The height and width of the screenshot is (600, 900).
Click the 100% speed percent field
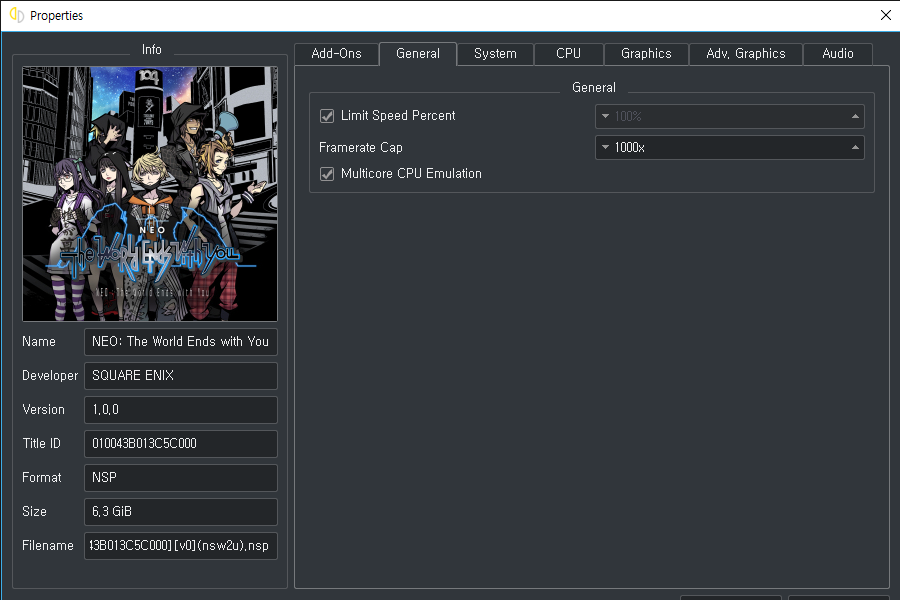coord(730,116)
